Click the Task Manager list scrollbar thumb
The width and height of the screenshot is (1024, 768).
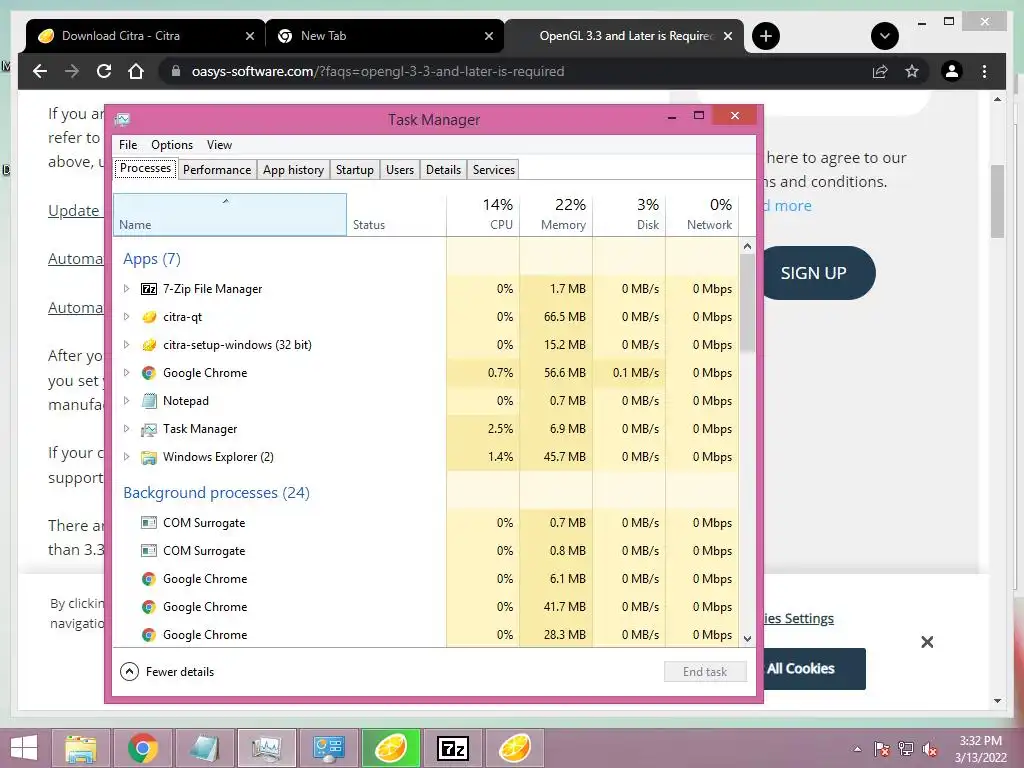(x=747, y=304)
